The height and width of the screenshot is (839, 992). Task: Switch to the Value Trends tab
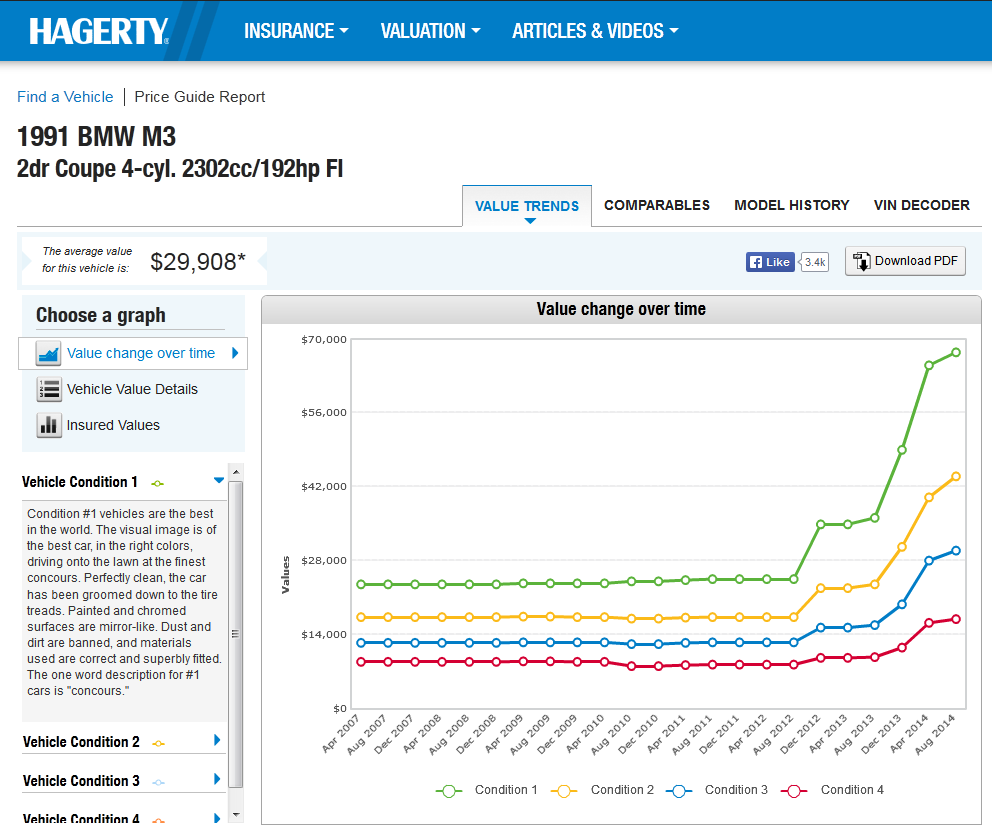527,206
